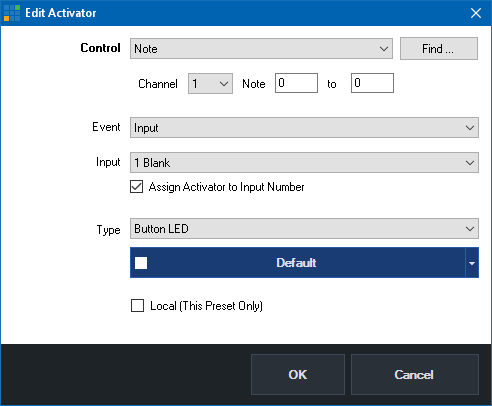492x406 pixels.
Task: Click the vMix app icon in title bar
Action: tap(12, 13)
